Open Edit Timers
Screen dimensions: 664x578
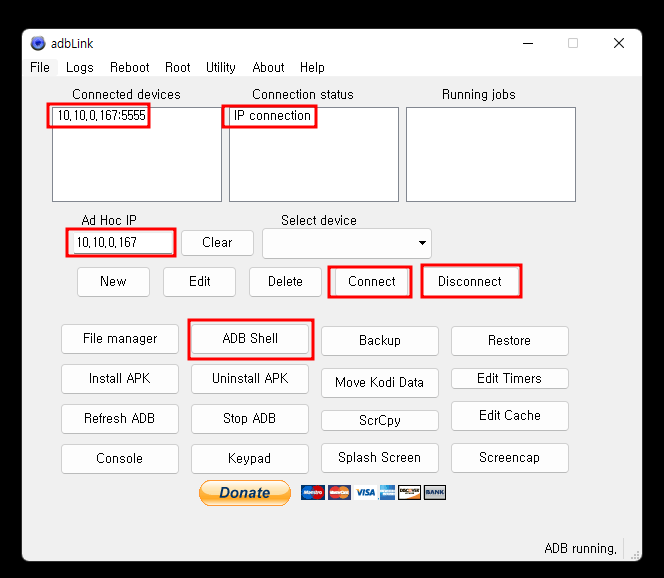[x=510, y=379]
